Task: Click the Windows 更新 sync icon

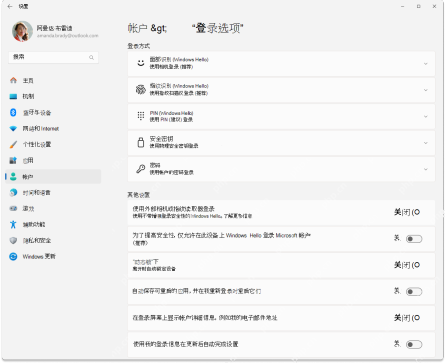Action: (x=13, y=256)
